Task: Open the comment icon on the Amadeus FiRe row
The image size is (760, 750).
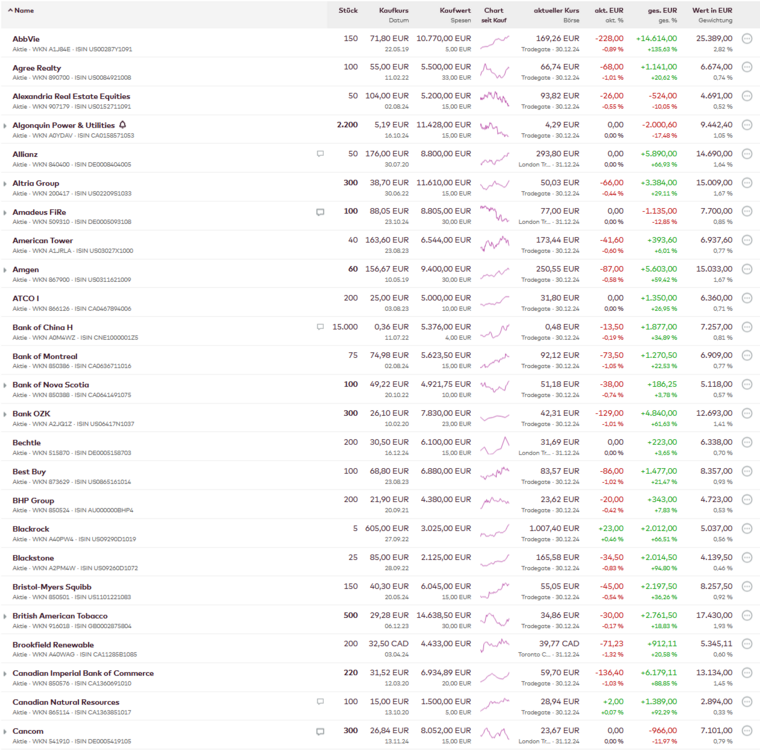Action: tap(320, 212)
